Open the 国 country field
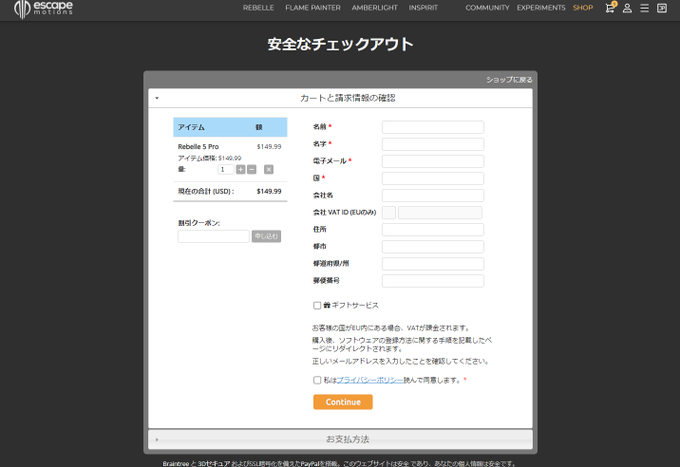 pos(433,178)
